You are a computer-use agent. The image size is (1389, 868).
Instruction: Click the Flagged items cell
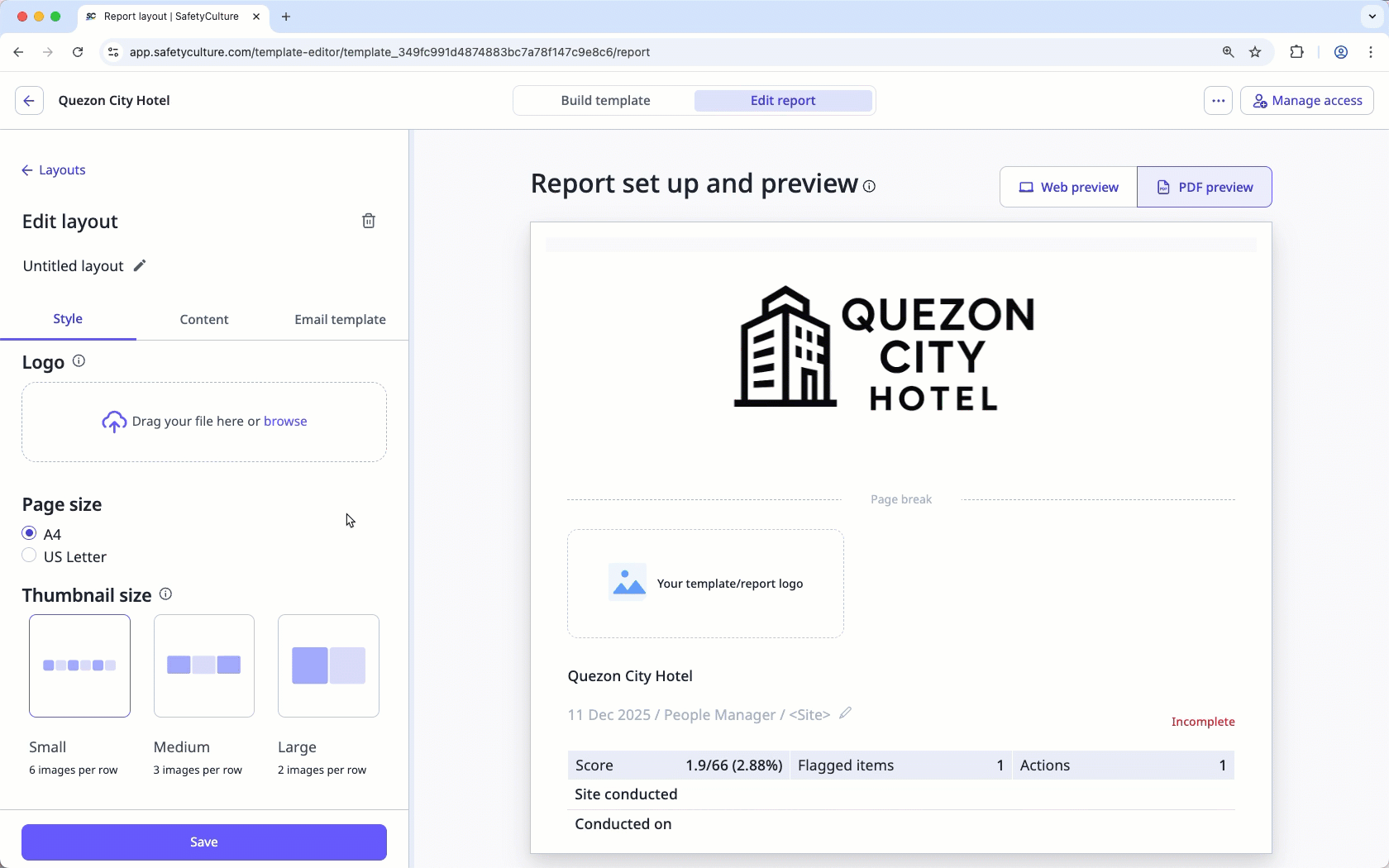[x=900, y=765]
